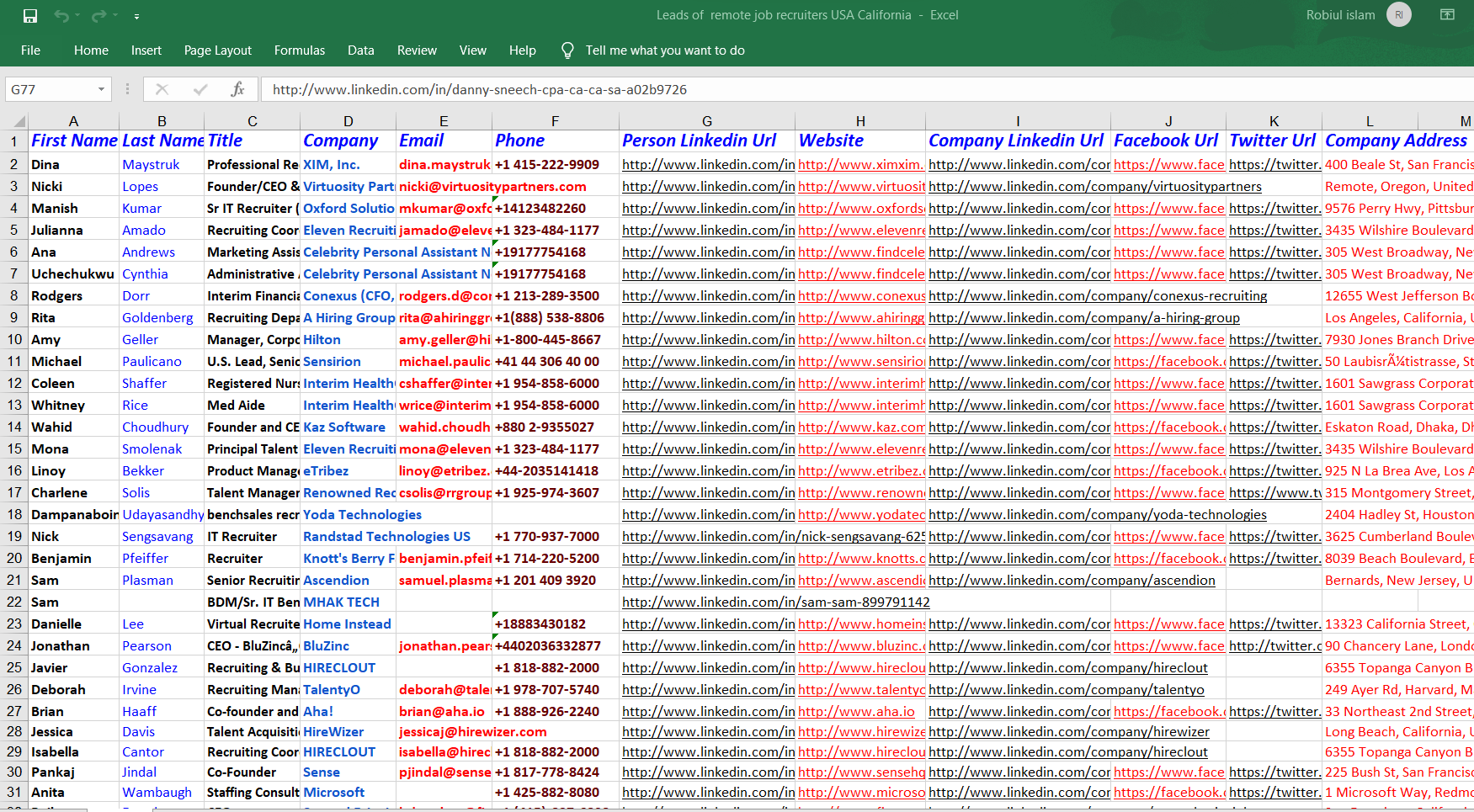Click the Undo arrow icon

pyautogui.click(x=61, y=16)
